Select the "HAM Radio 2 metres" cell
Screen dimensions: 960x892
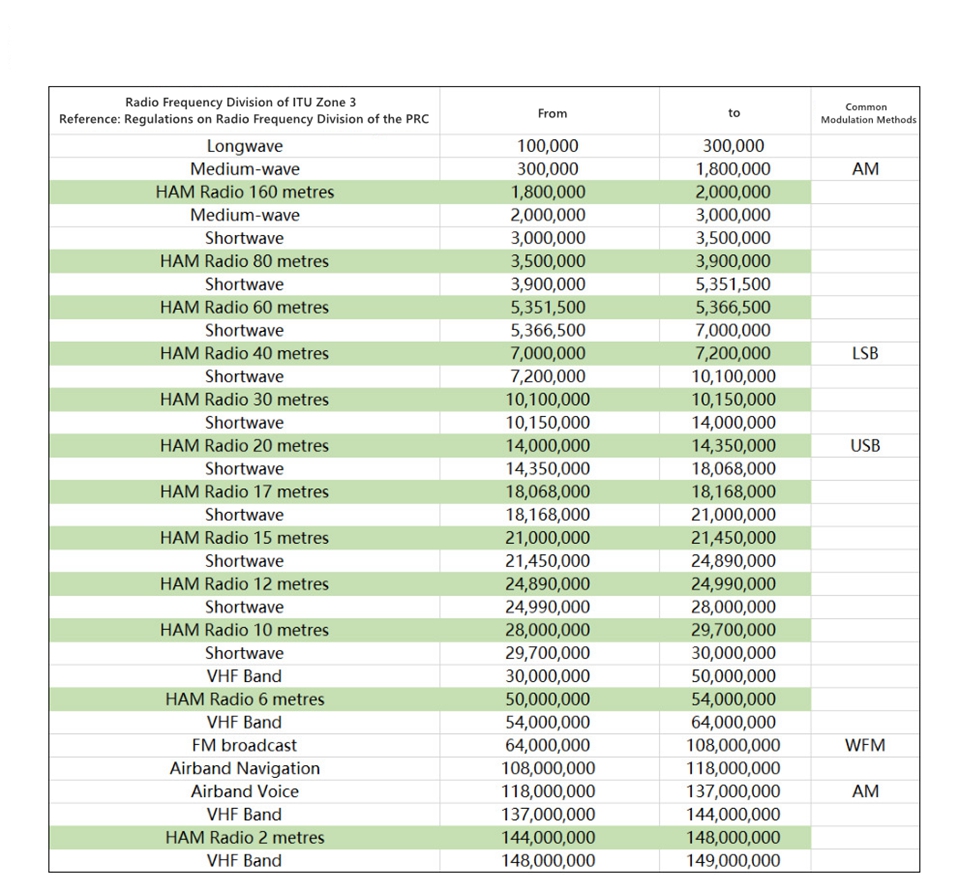(245, 837)
